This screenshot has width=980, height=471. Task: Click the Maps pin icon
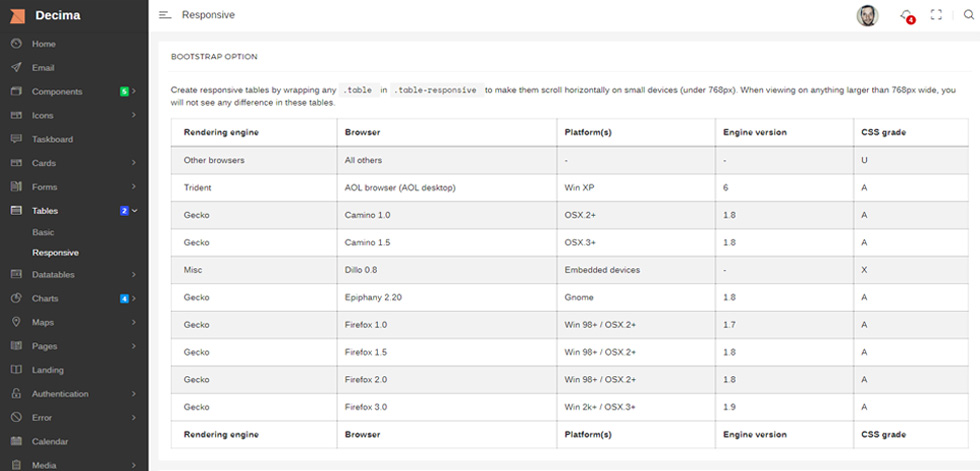(17, 322)
